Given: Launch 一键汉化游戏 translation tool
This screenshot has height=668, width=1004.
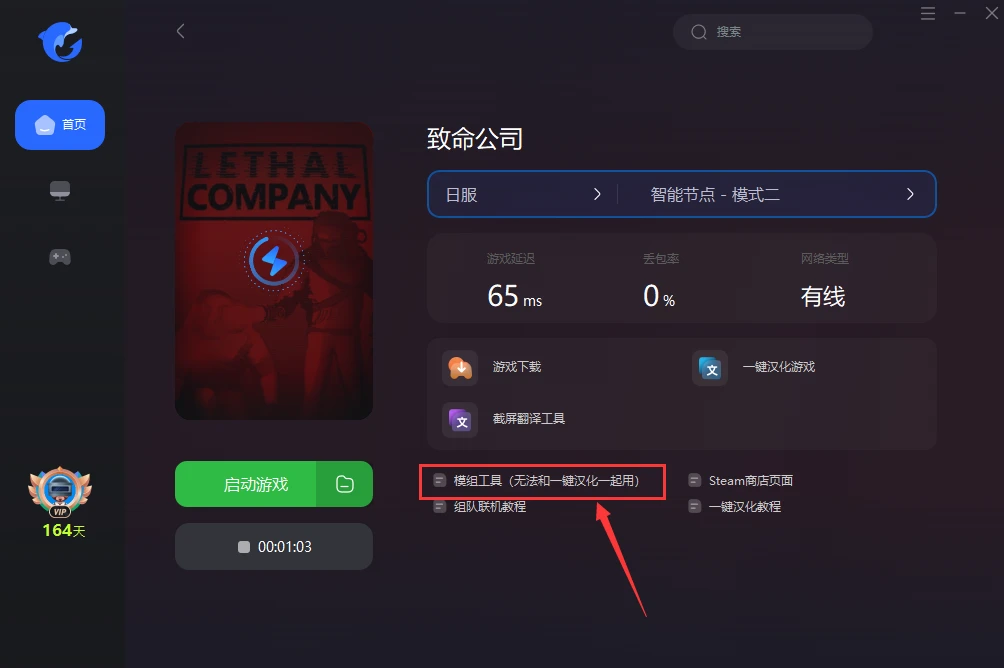Looking at the screenshot, I should (x=754, y=368).
